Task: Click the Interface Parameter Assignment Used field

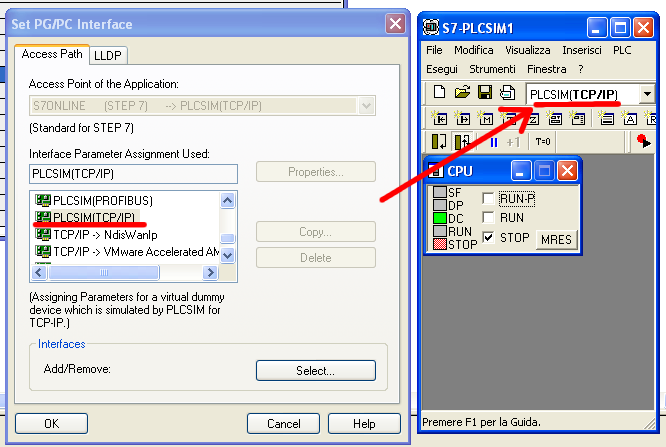Action: (133, 174)
